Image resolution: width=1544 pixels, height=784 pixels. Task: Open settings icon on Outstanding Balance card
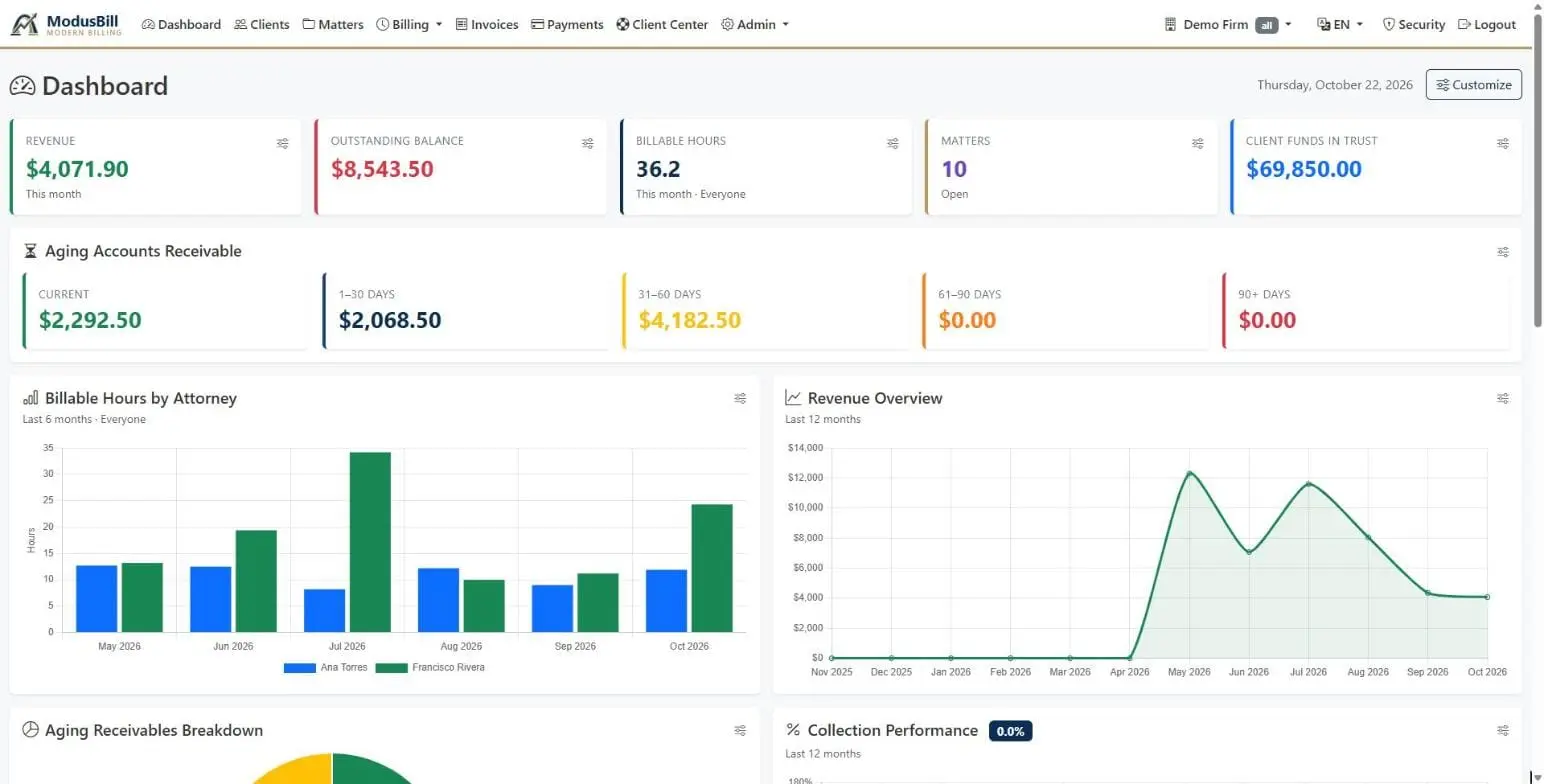588,144
